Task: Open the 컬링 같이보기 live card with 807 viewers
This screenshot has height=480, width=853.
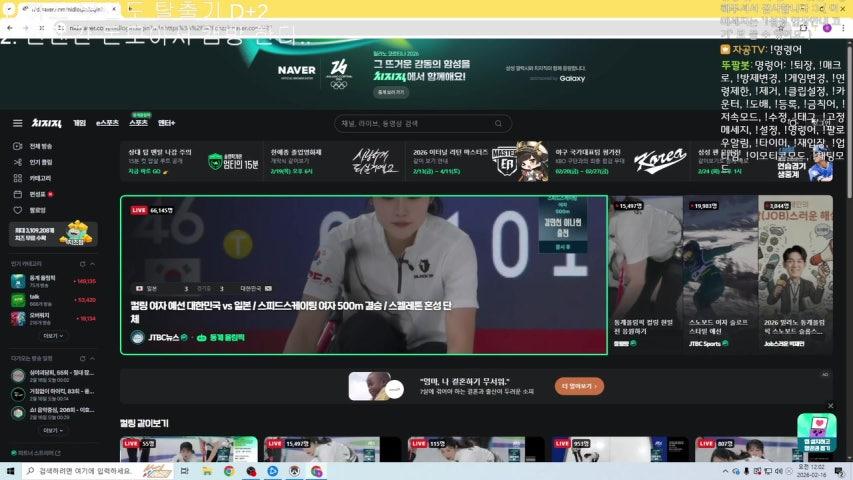Action: (x=763, y=449)
